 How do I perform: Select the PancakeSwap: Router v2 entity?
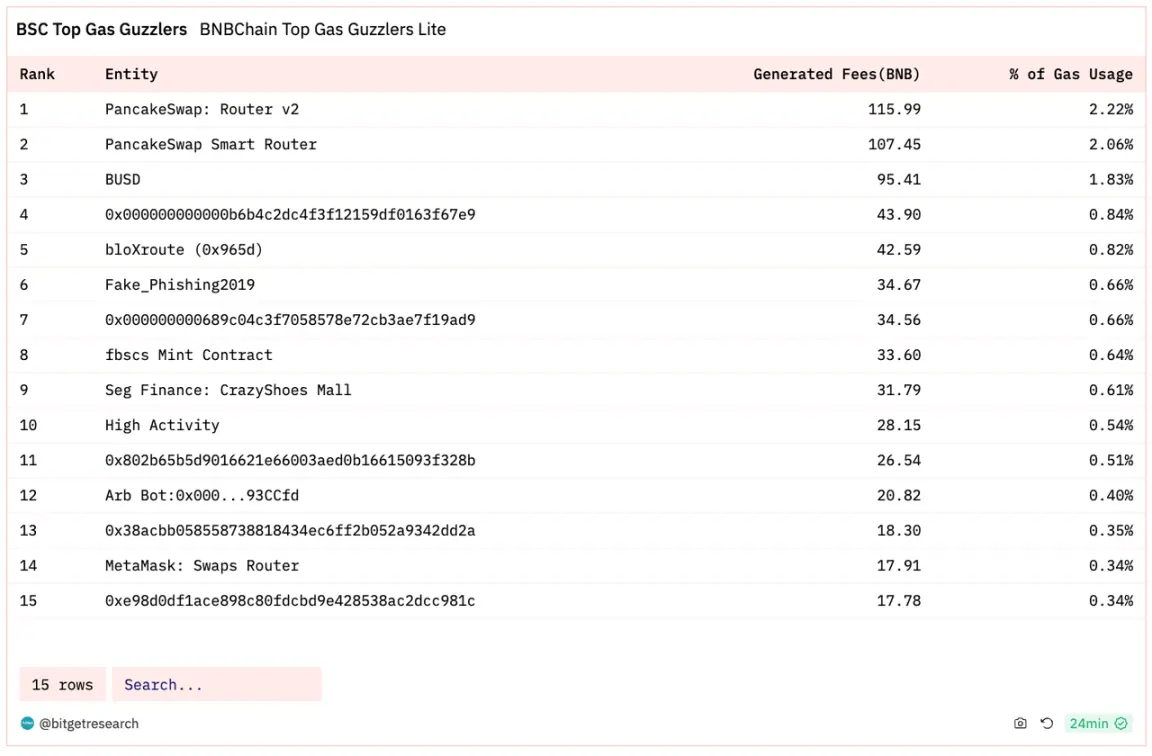pos(202,109)
